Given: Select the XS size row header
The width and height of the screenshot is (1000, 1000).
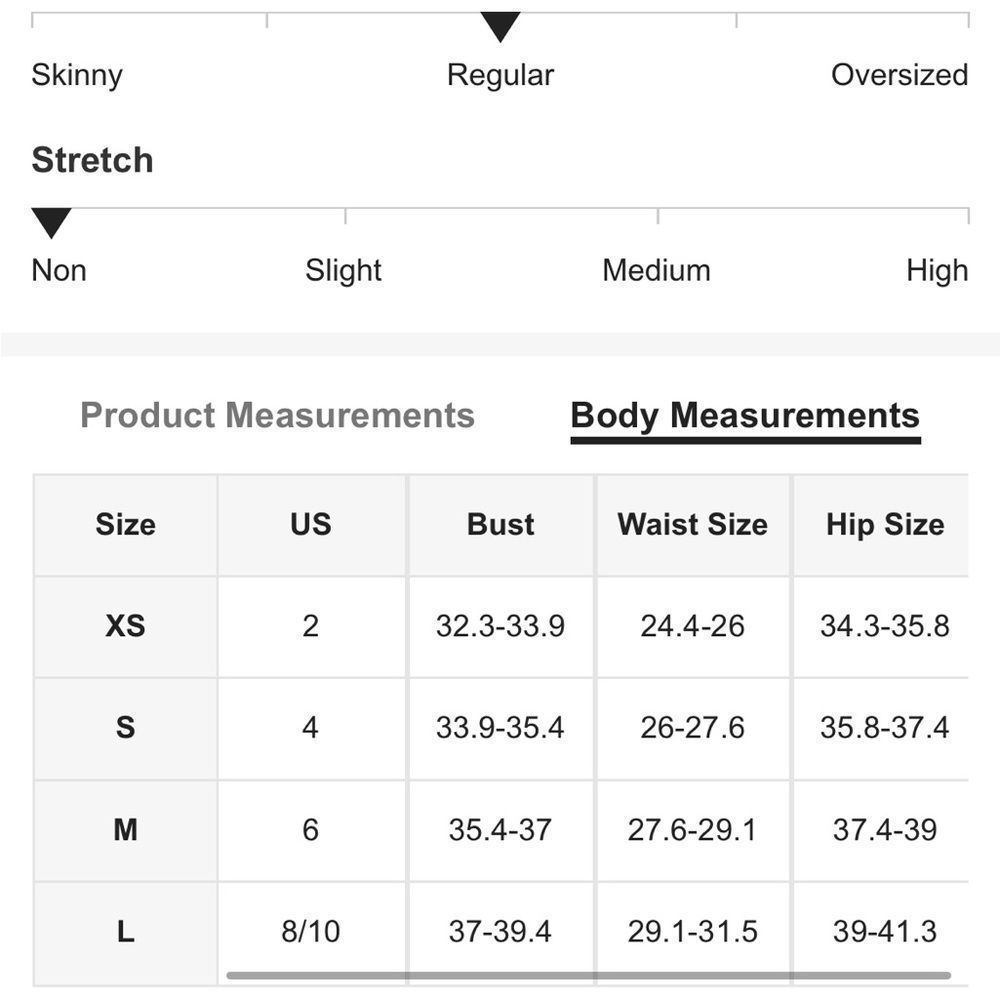Looking at the screenshot, I should click(126, 626).
